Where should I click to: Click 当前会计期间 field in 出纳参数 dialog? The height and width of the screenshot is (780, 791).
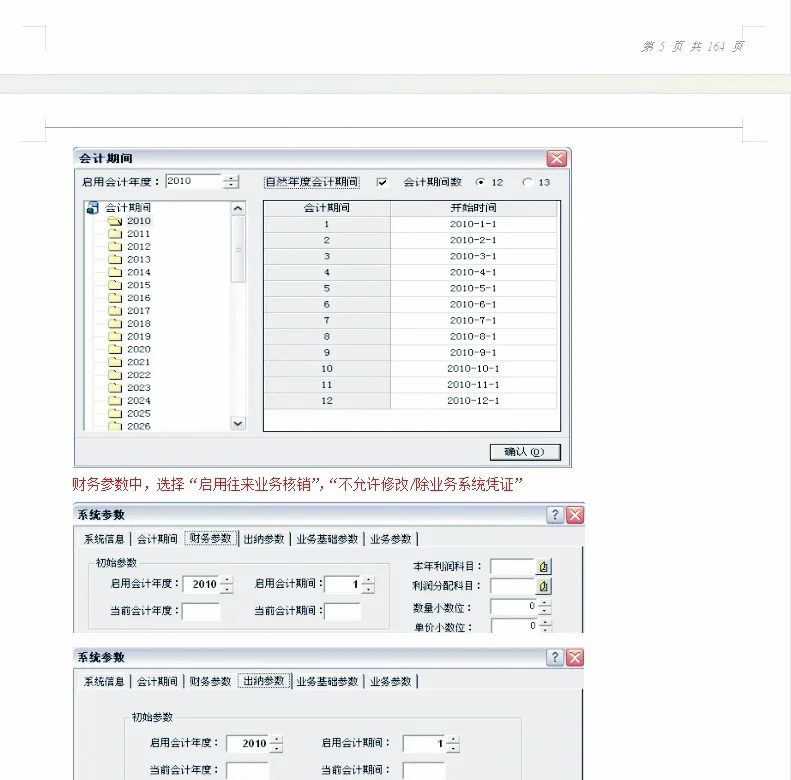424,771
